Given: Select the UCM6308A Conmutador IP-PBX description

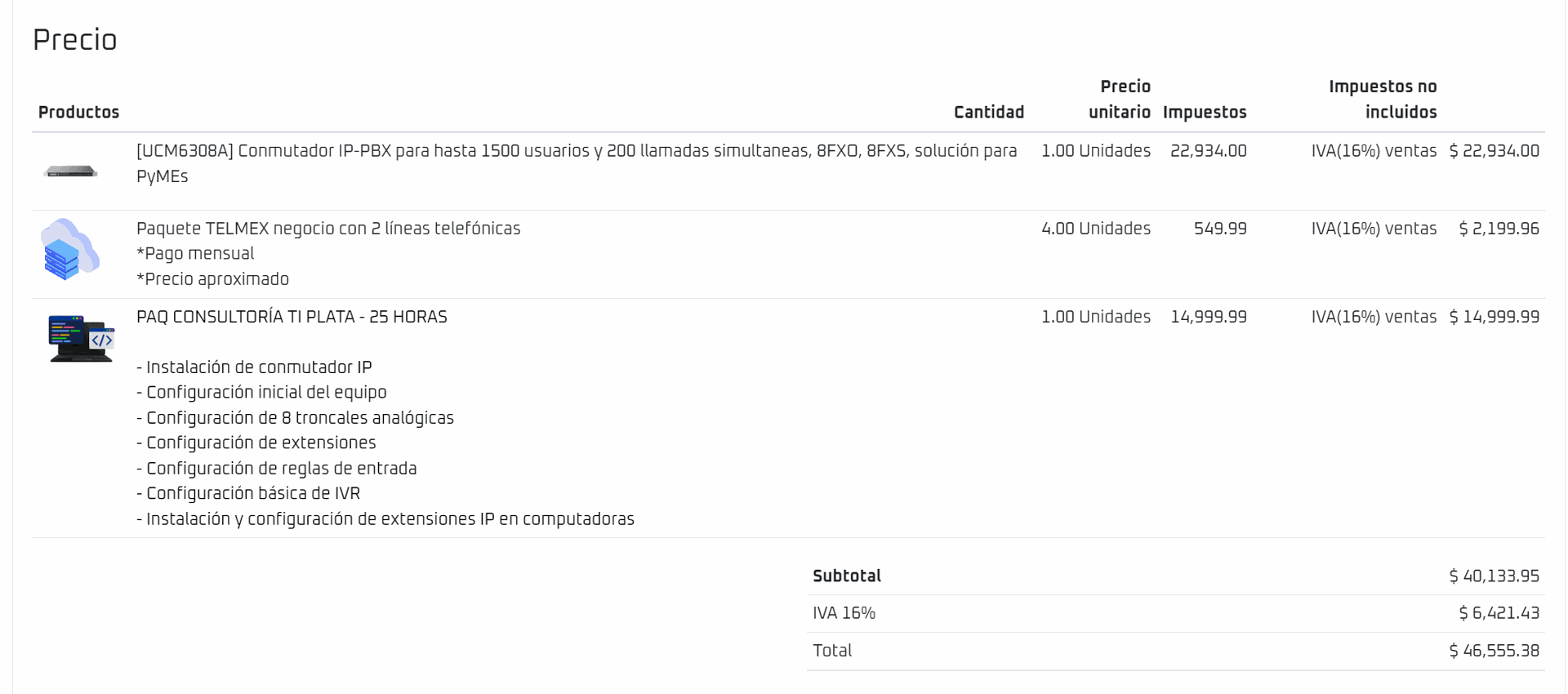Looking at the screenshot, I should [576, 151].
